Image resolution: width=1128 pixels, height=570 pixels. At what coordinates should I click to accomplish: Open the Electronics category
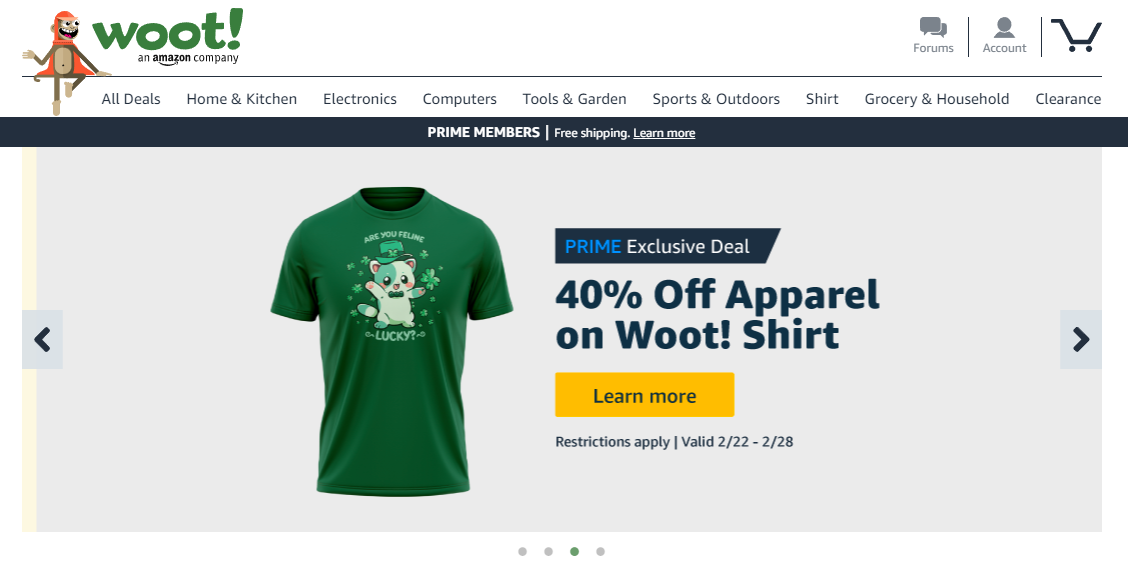360,99
